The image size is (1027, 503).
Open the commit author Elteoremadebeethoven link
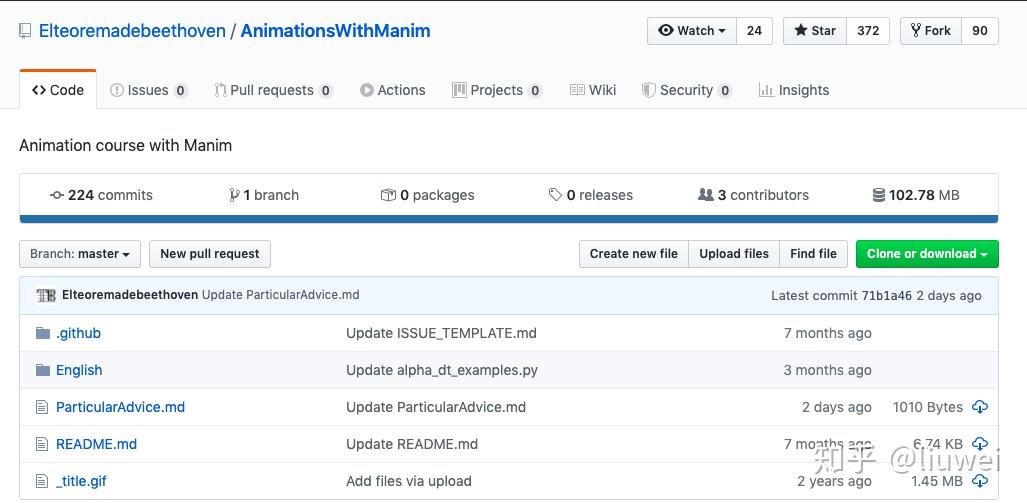(130, 295)
